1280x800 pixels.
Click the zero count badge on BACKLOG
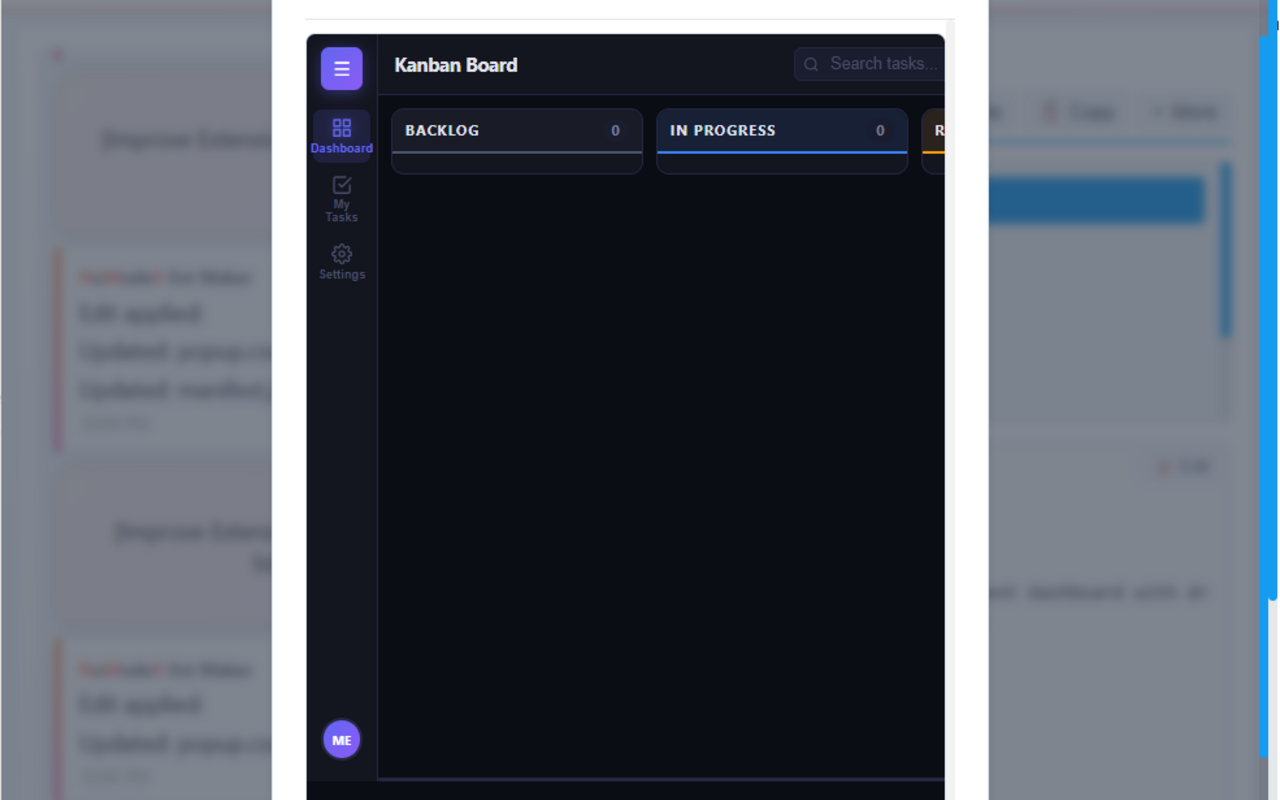[x=615, y=130]
